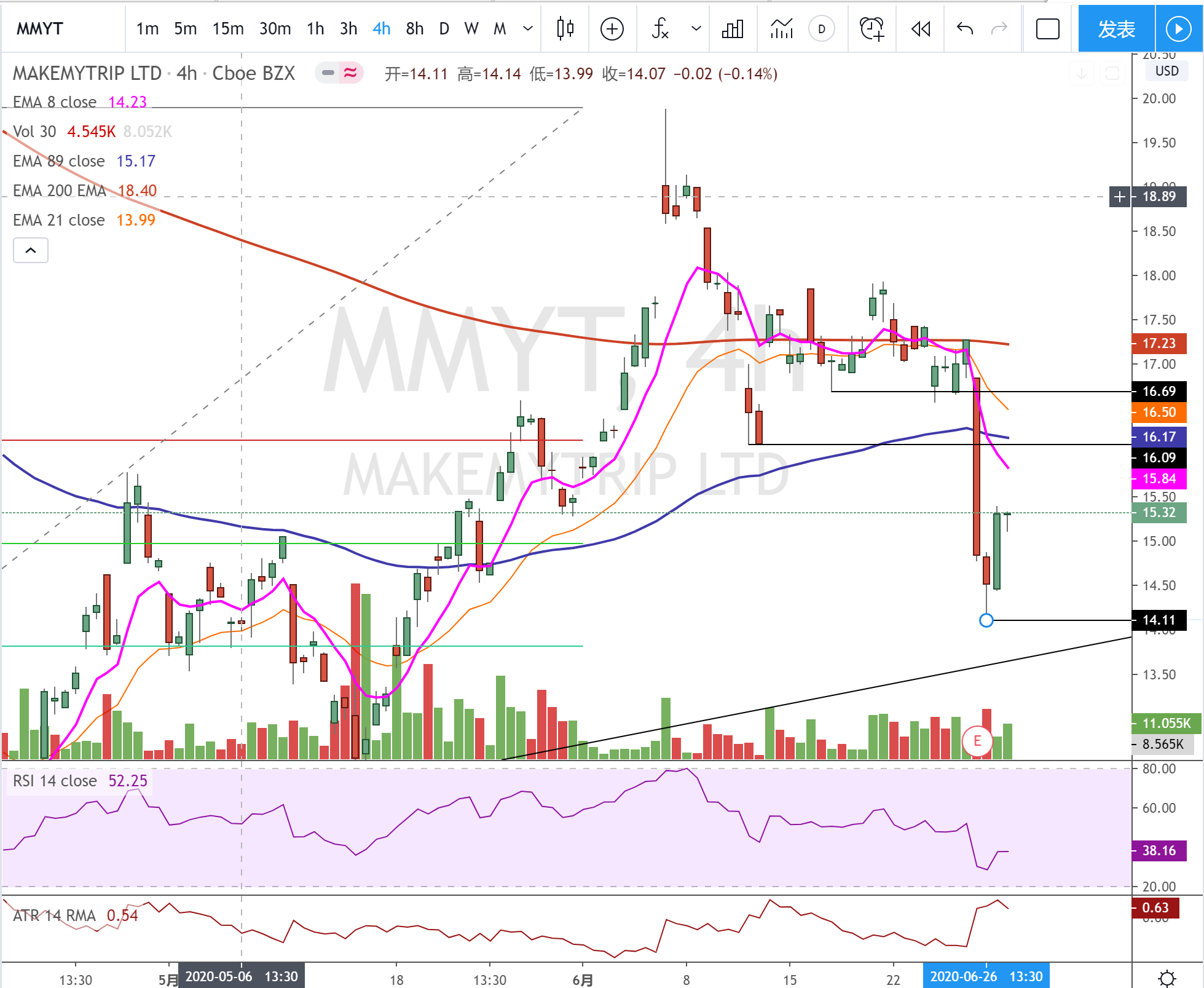The image size is (1204, 988).
Task: Redo the last chart action
Action: pyautogui.click(x=1000, y=28)
